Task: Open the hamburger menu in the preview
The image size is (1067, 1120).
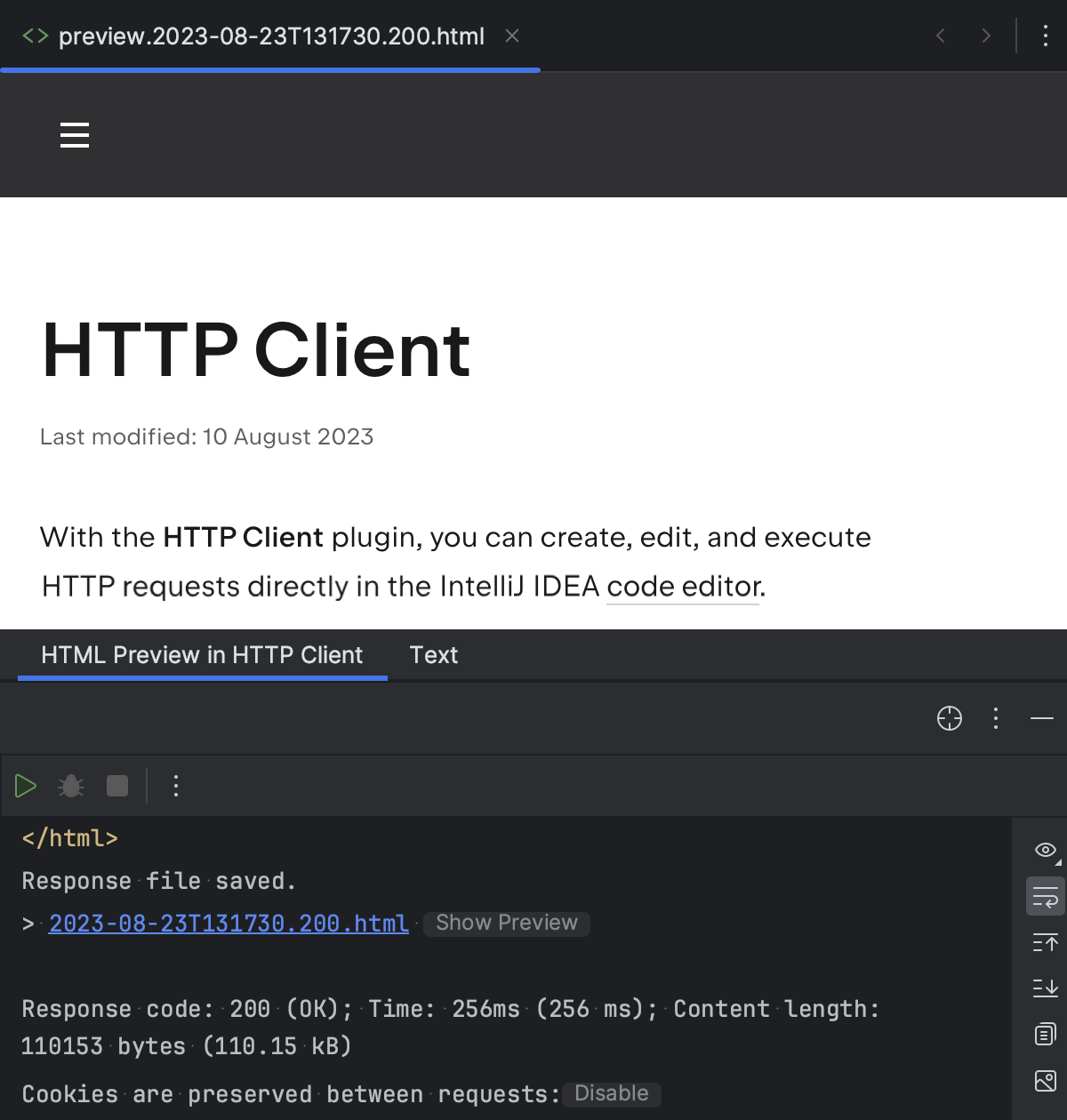Action: (74, 135)
